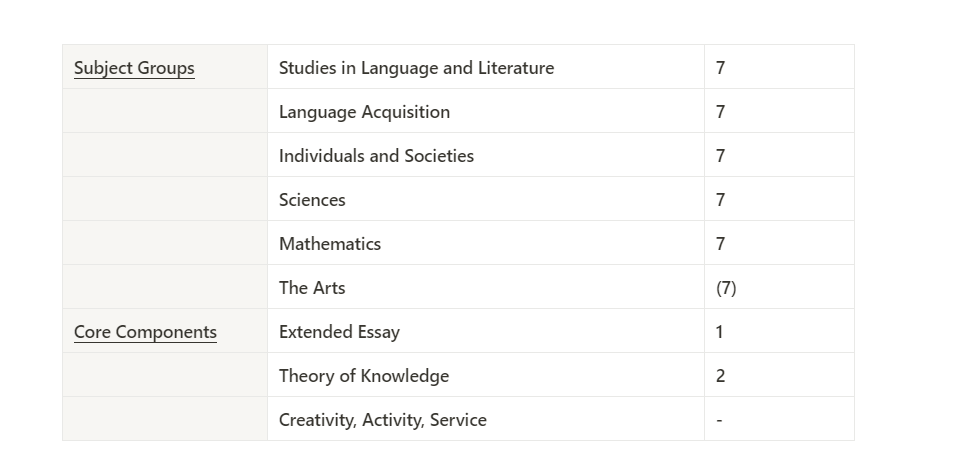Click the Individuals and Societies cell
Viewport: 973px width, 472px height.
tap(486, 155)
